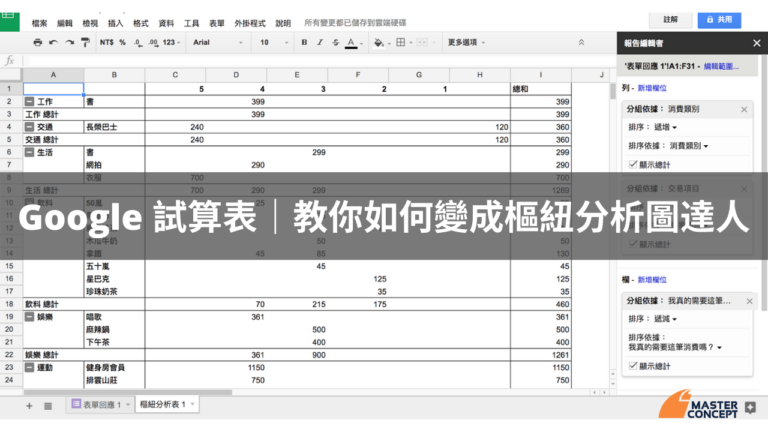Open 排序依據 我真的需要這筆消費嗎 dropdown
The image size is (768, 432).
click(x=675, y=347)
